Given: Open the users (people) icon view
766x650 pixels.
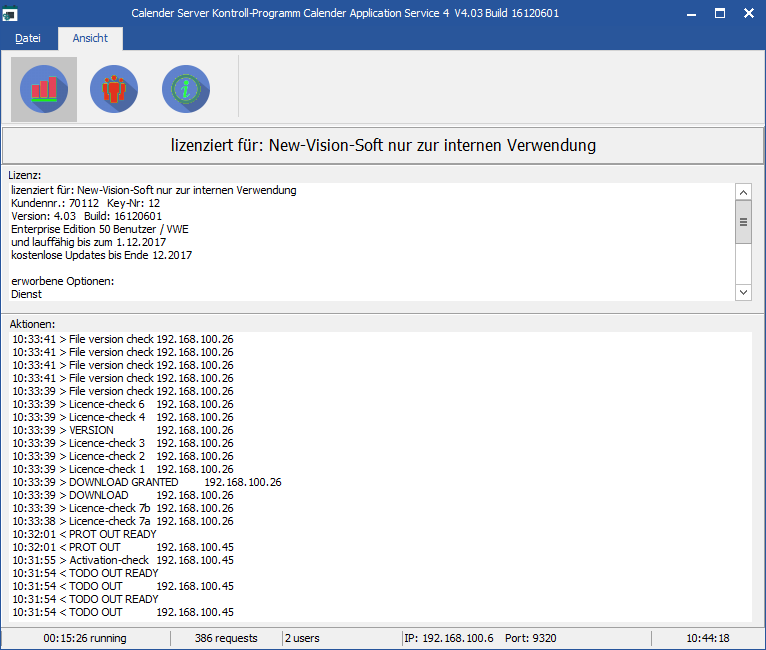Looking at the screenshot, I should point(114,89).
